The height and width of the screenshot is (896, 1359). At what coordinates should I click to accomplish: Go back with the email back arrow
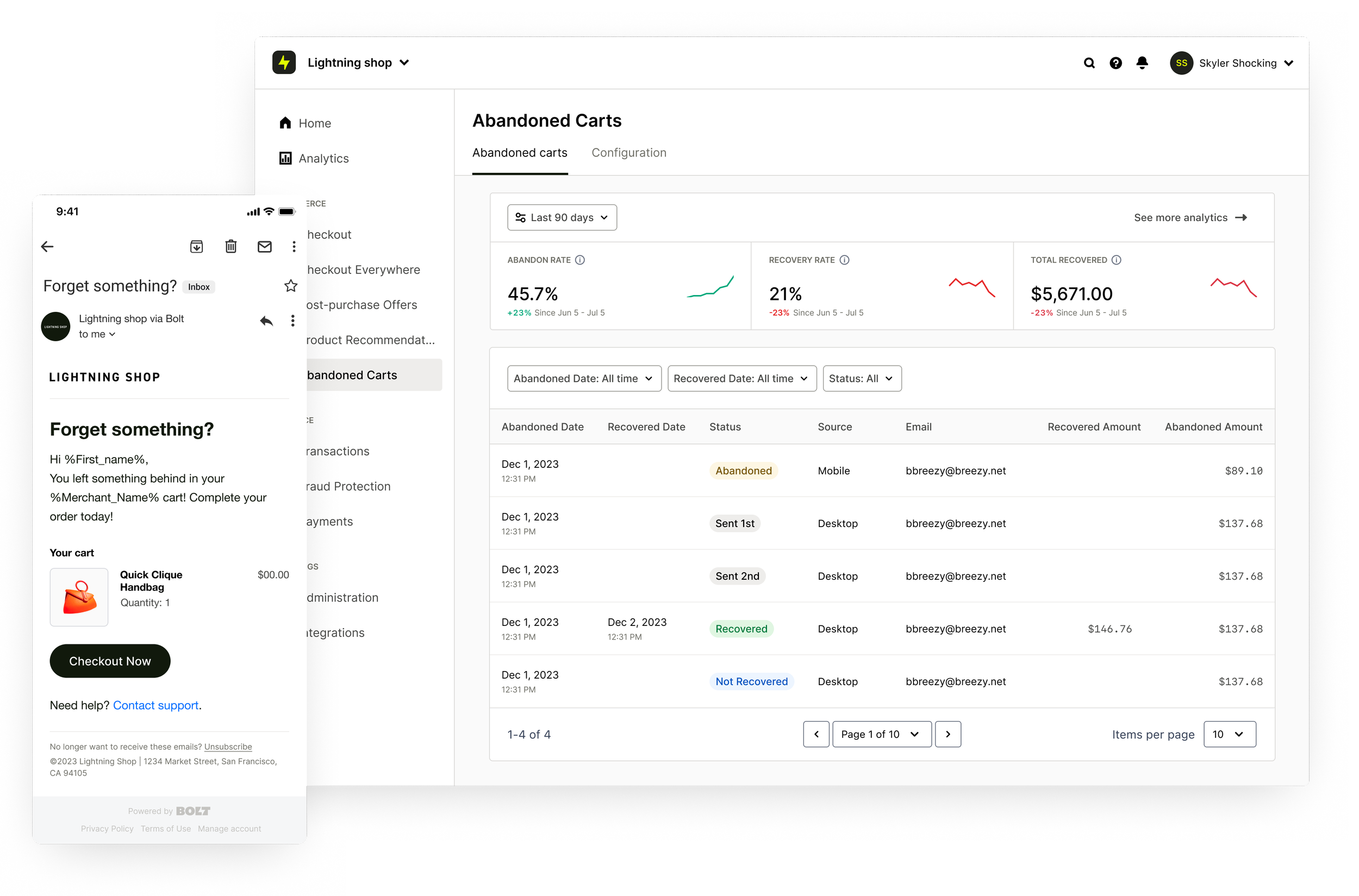pos(47,246)
